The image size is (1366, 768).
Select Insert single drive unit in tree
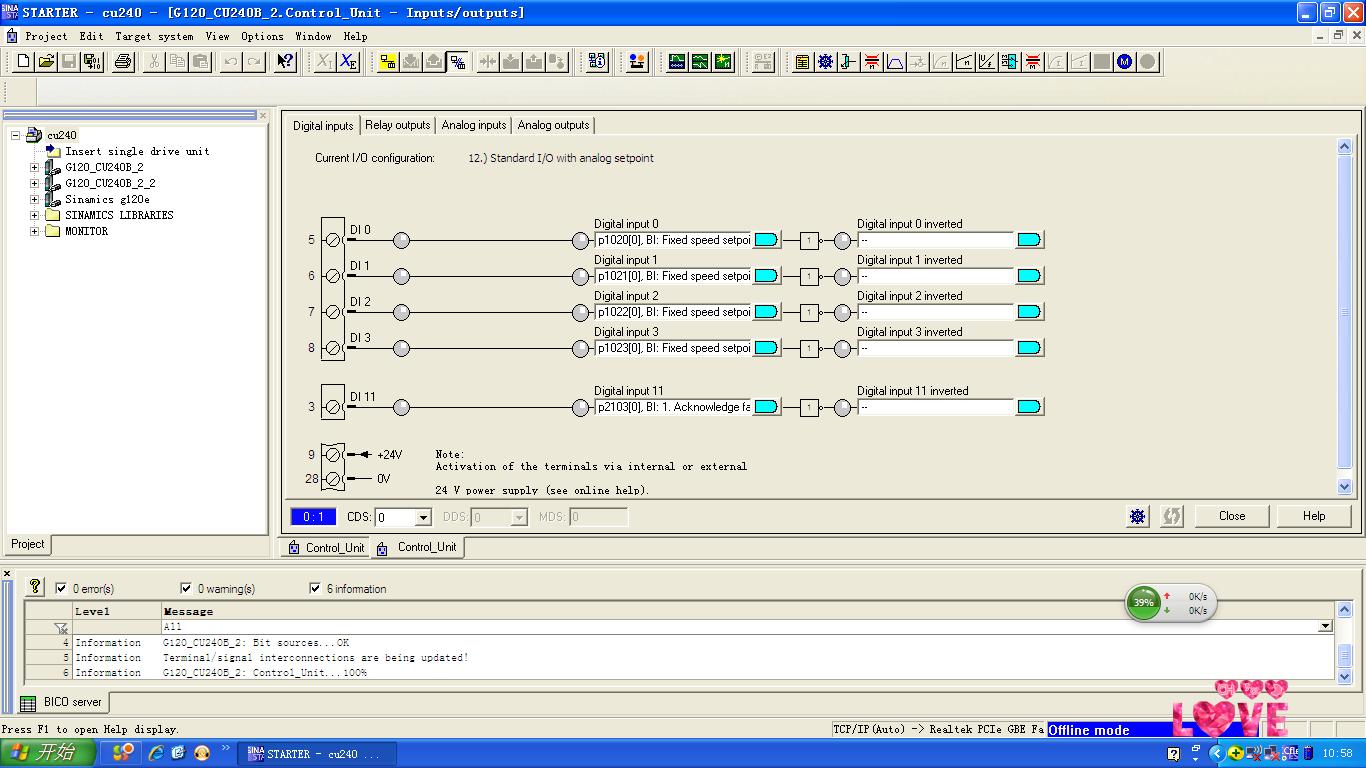(x=137, y=151)
